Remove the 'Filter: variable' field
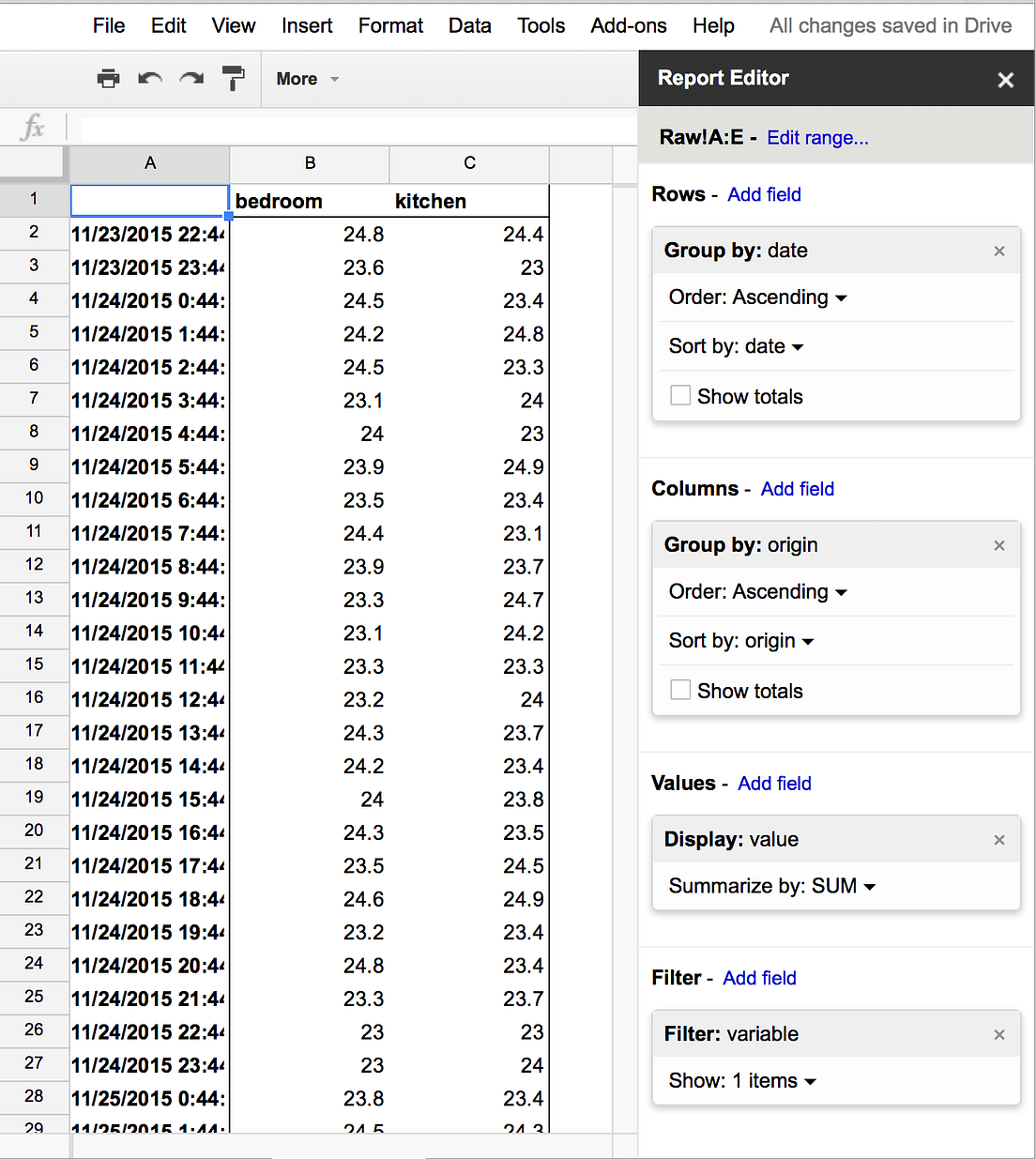Image resolution: width=1036 pixels, height=1159 pixels. (999, 1034)
